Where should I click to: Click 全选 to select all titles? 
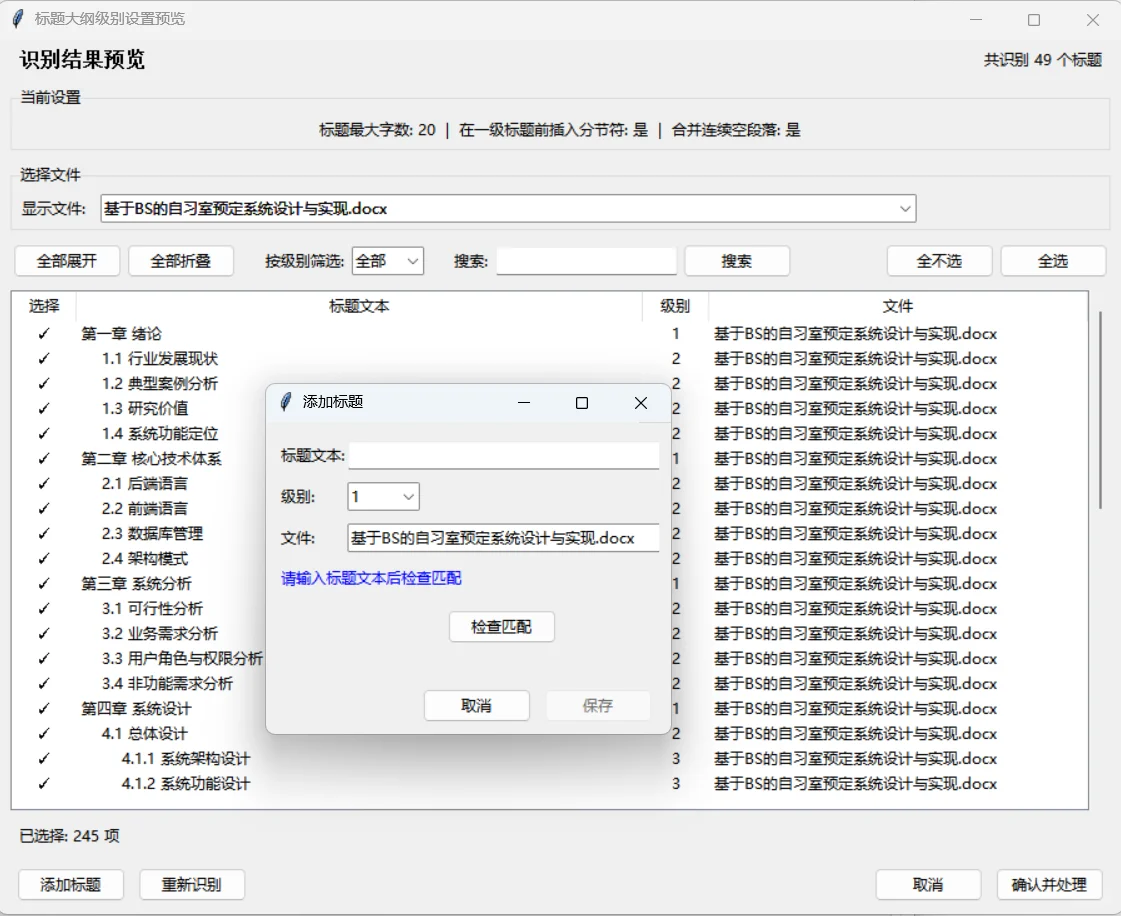[x=1053, y=260]
